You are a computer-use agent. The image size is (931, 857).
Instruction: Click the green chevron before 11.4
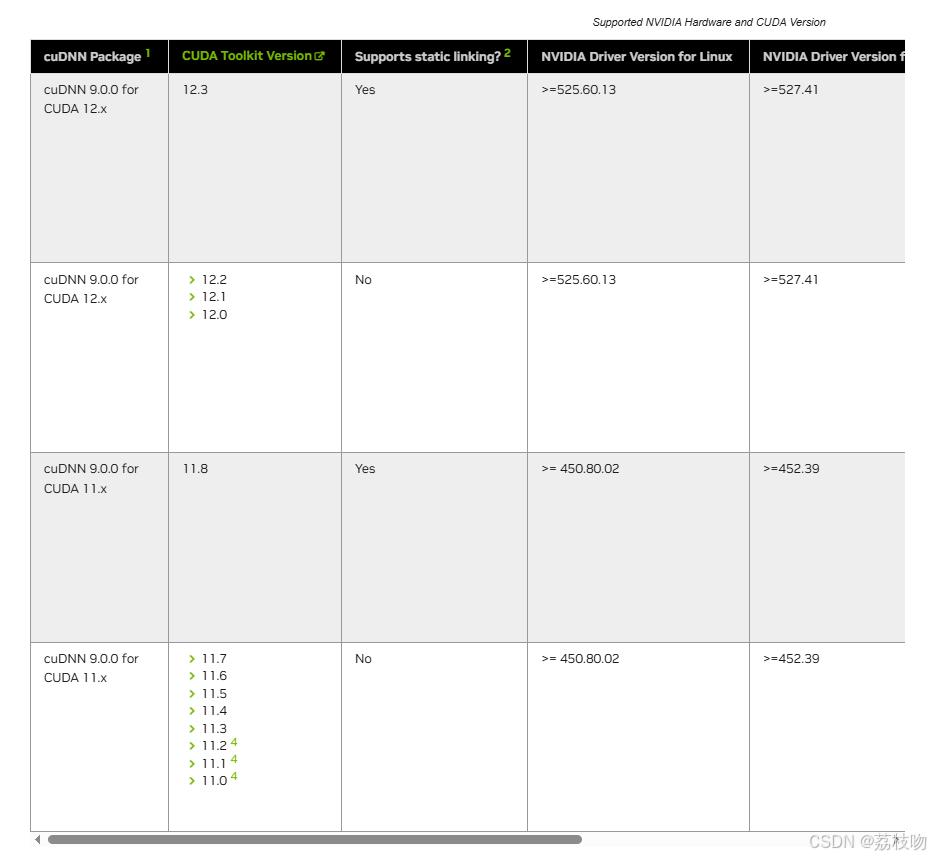(192, 711)
